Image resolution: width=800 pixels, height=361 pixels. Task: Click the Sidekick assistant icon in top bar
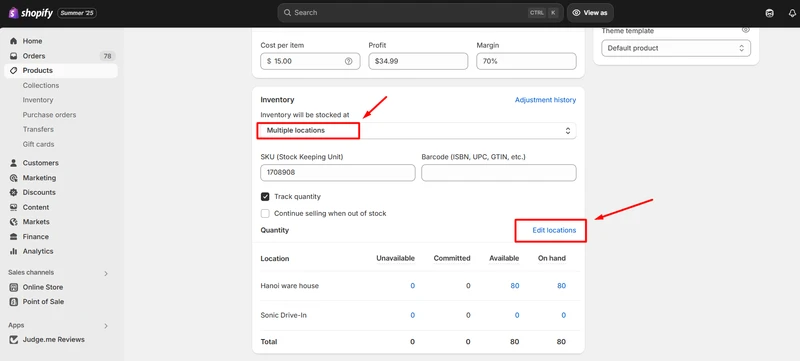point(770,13)
